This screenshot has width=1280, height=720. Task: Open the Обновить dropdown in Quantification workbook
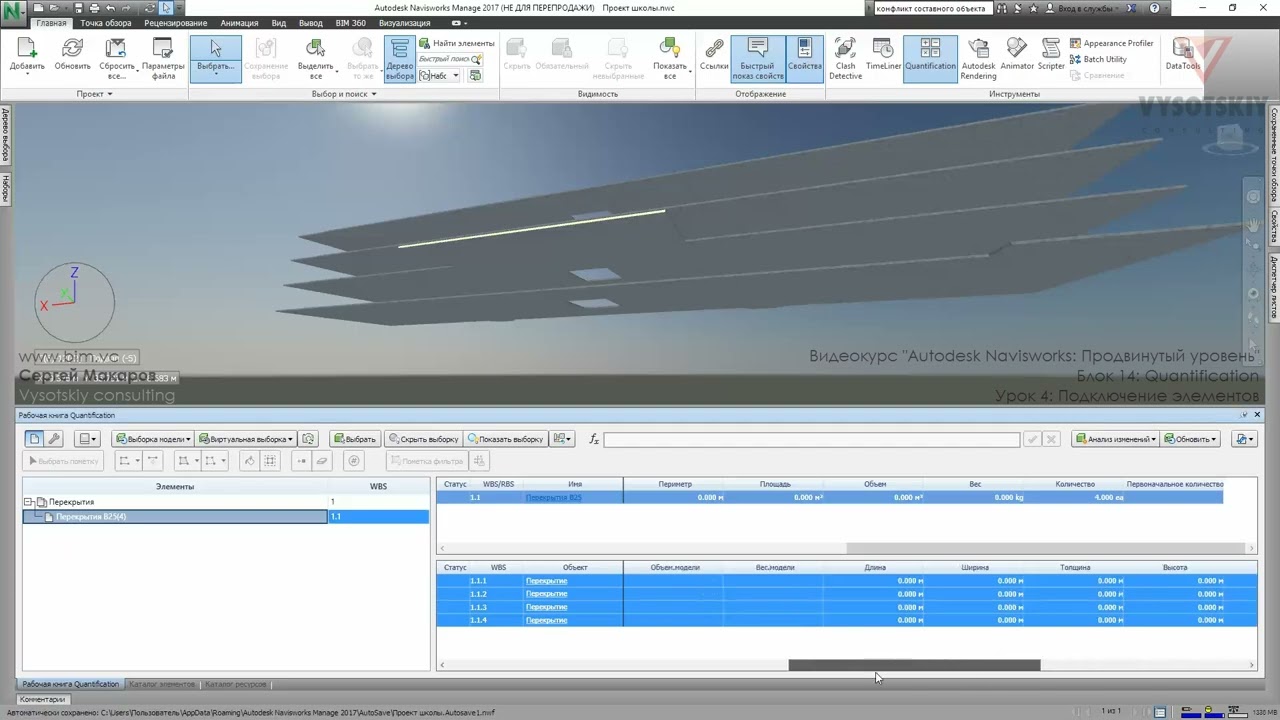pyautogui.click(x=1190, y=439)
